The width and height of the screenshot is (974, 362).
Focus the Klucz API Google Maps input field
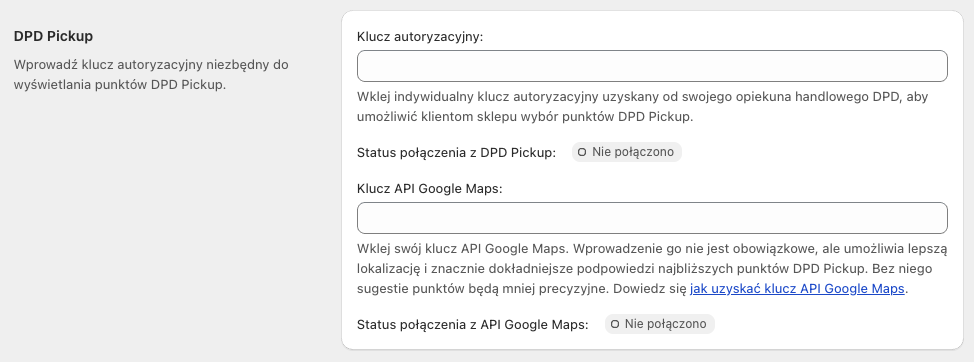coord(652,218)
